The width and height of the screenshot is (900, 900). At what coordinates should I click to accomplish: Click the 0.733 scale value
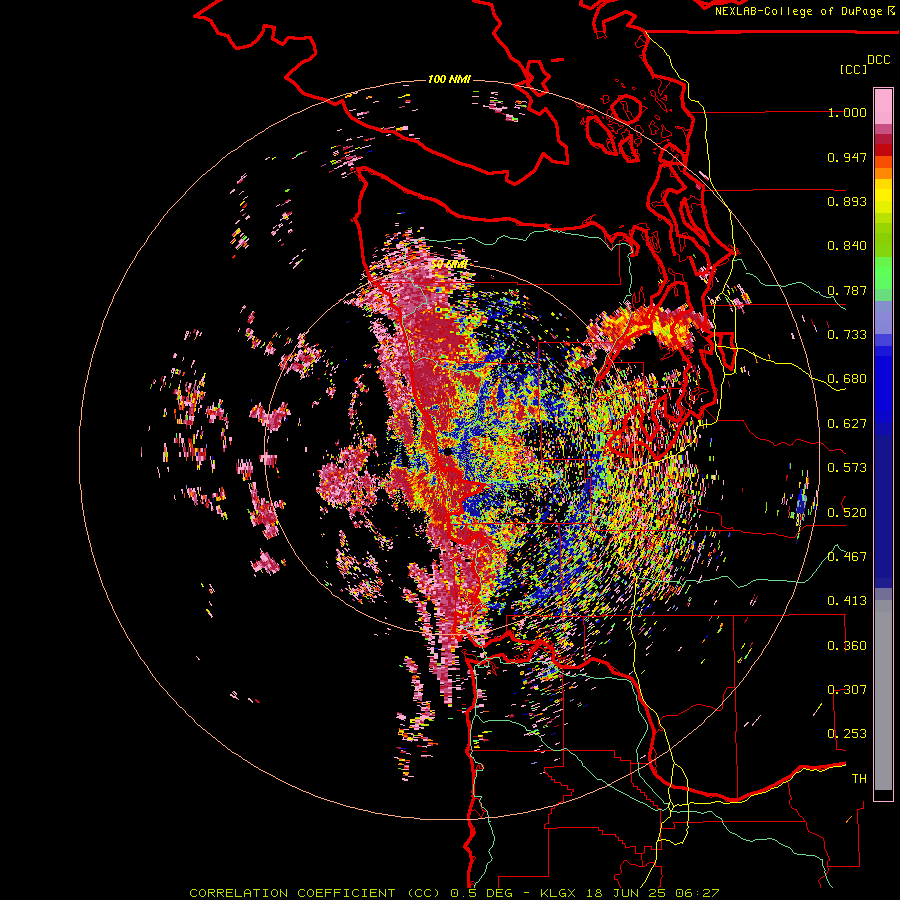point(847,335)
